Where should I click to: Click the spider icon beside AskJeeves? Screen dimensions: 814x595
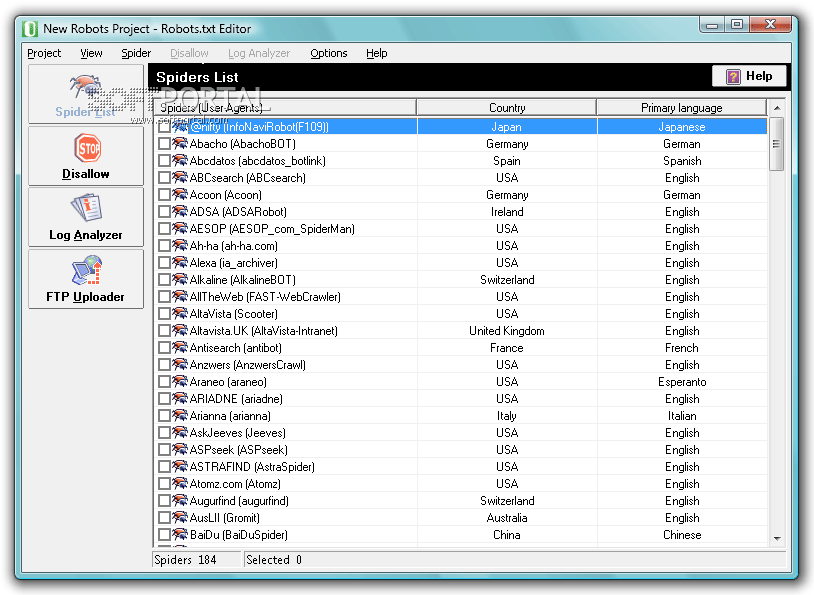pyautogui.click(x=180, y=432)
